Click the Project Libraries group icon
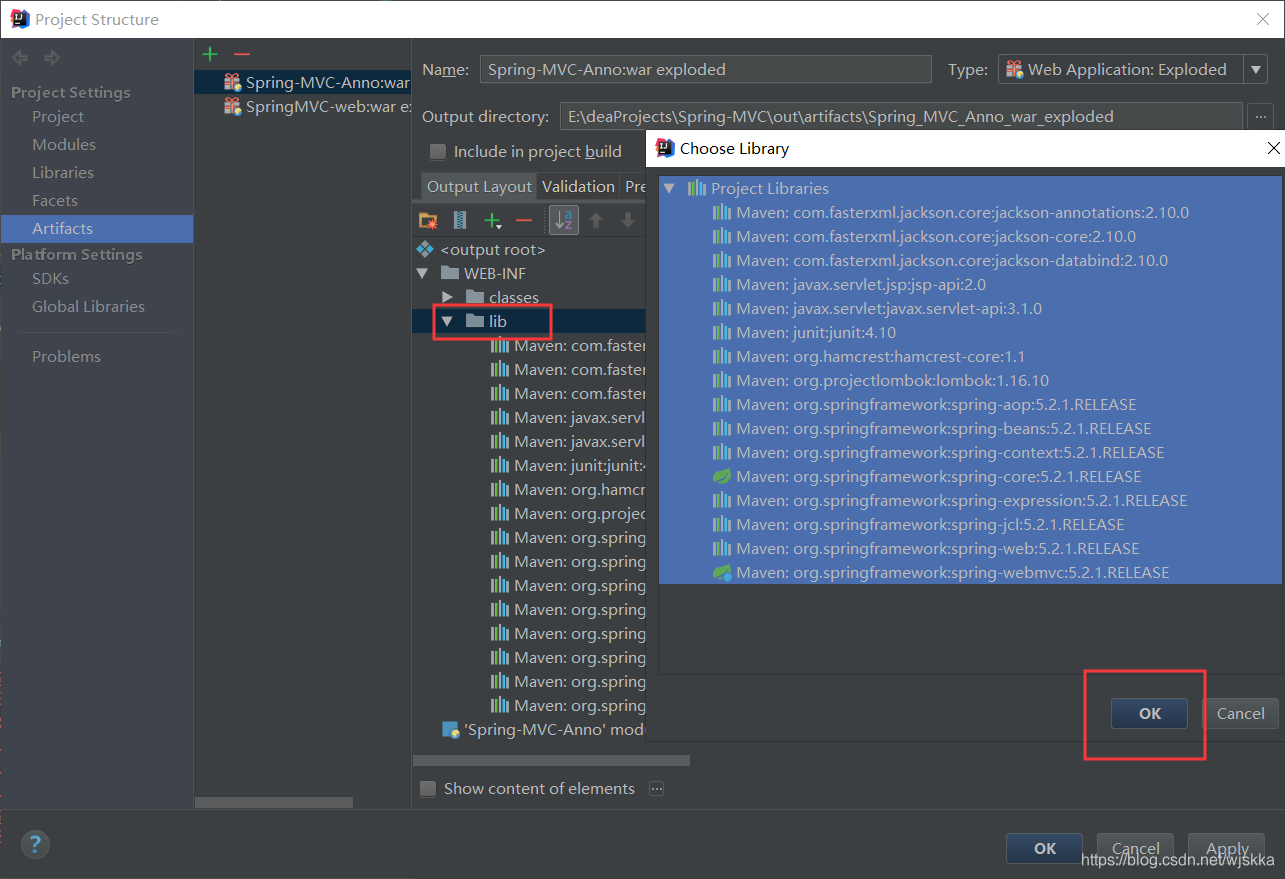 [697, 188]
